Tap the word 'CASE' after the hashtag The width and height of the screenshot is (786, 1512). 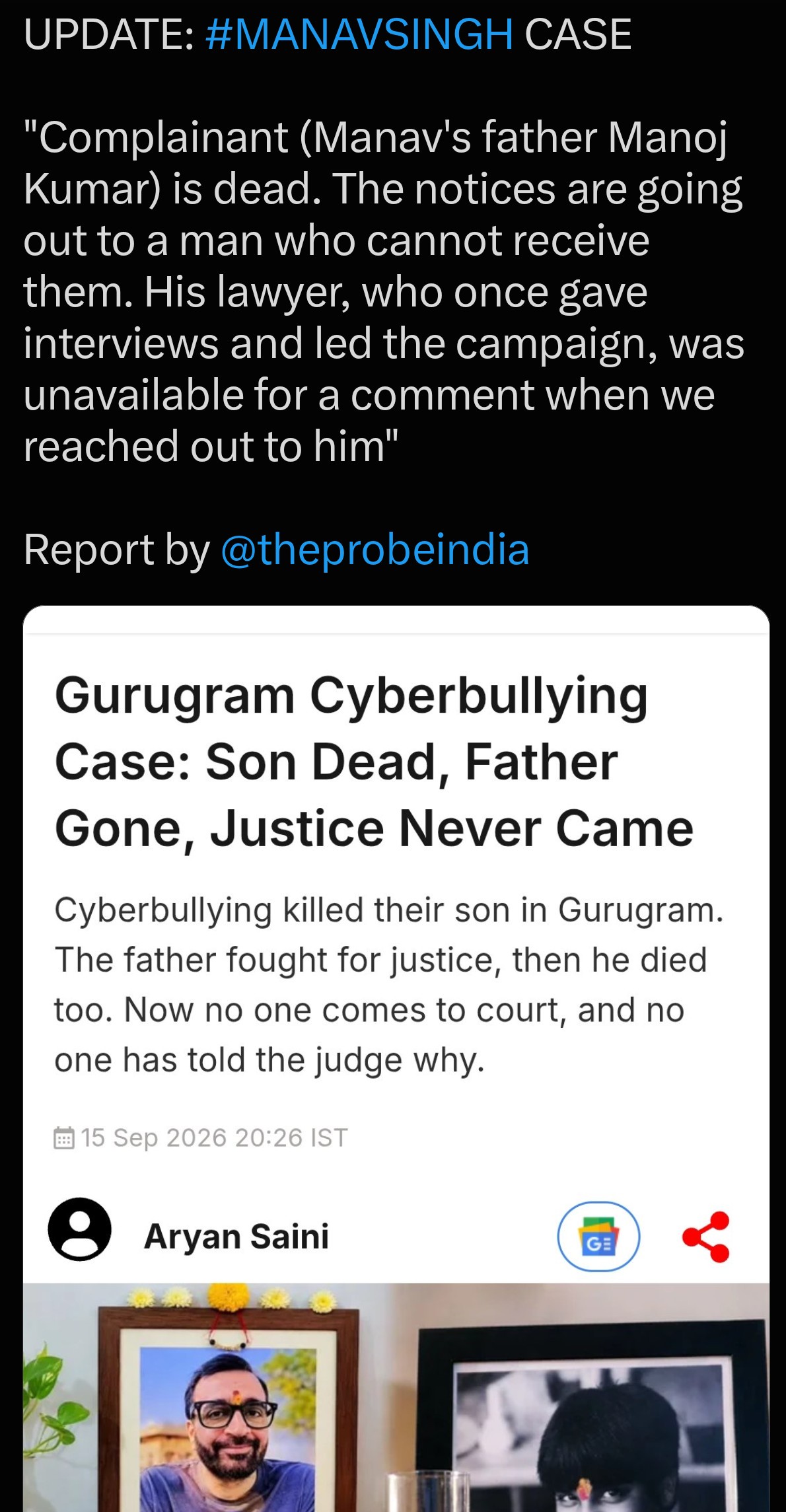578,34
